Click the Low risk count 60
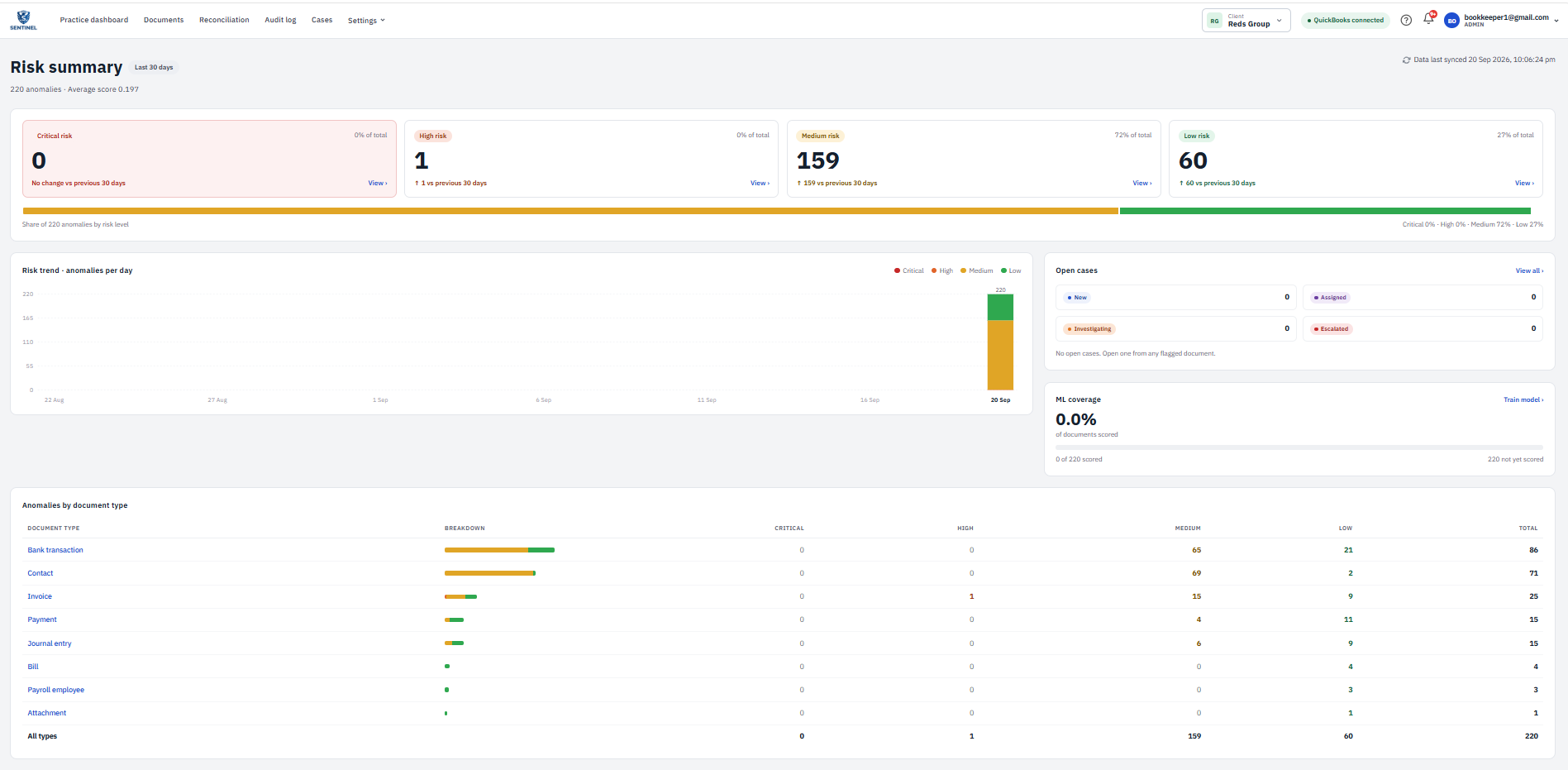 (x=1193, y=160)
